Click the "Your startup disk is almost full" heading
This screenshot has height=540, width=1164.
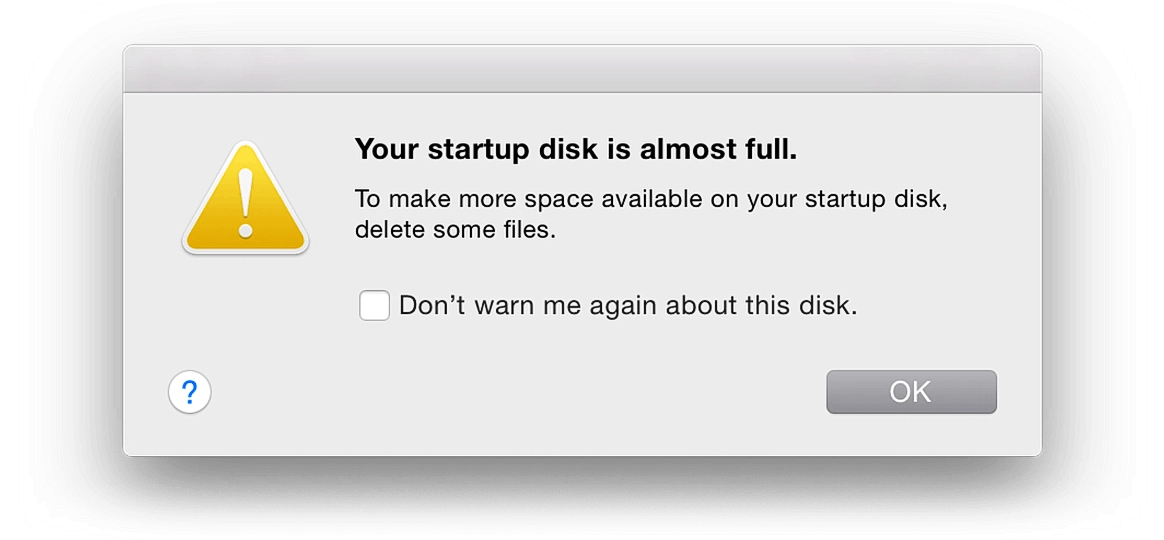click(x=576, y=151)
